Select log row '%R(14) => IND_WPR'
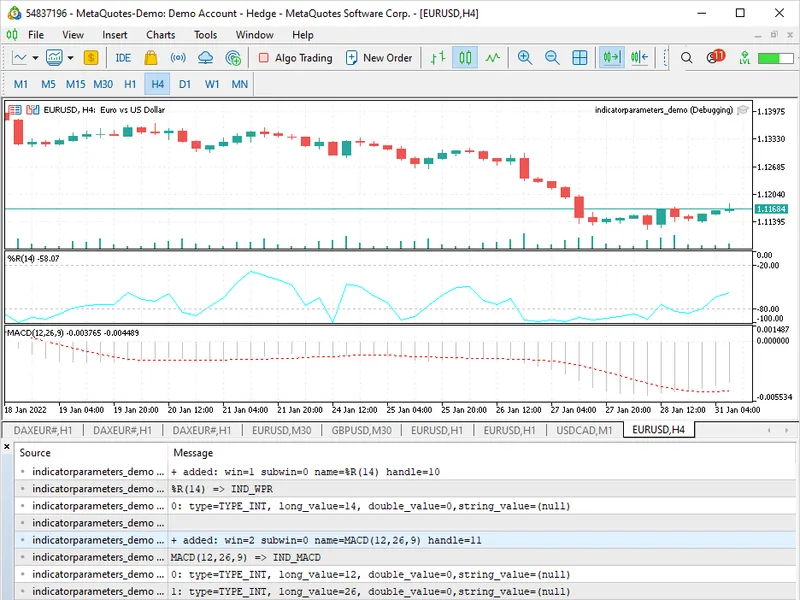Screen dimensions: 800x600 tap(406, 489)
